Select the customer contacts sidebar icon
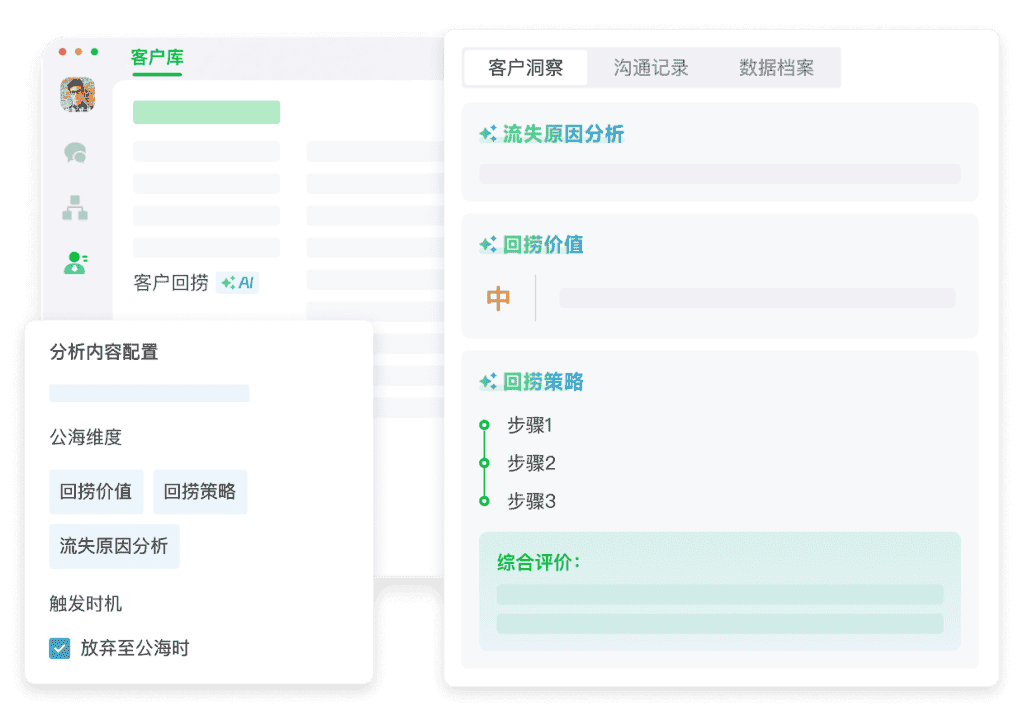Image resolution: width=1024 pixels, height=720 pixels. pyautogui.click(x=75, y=263)
